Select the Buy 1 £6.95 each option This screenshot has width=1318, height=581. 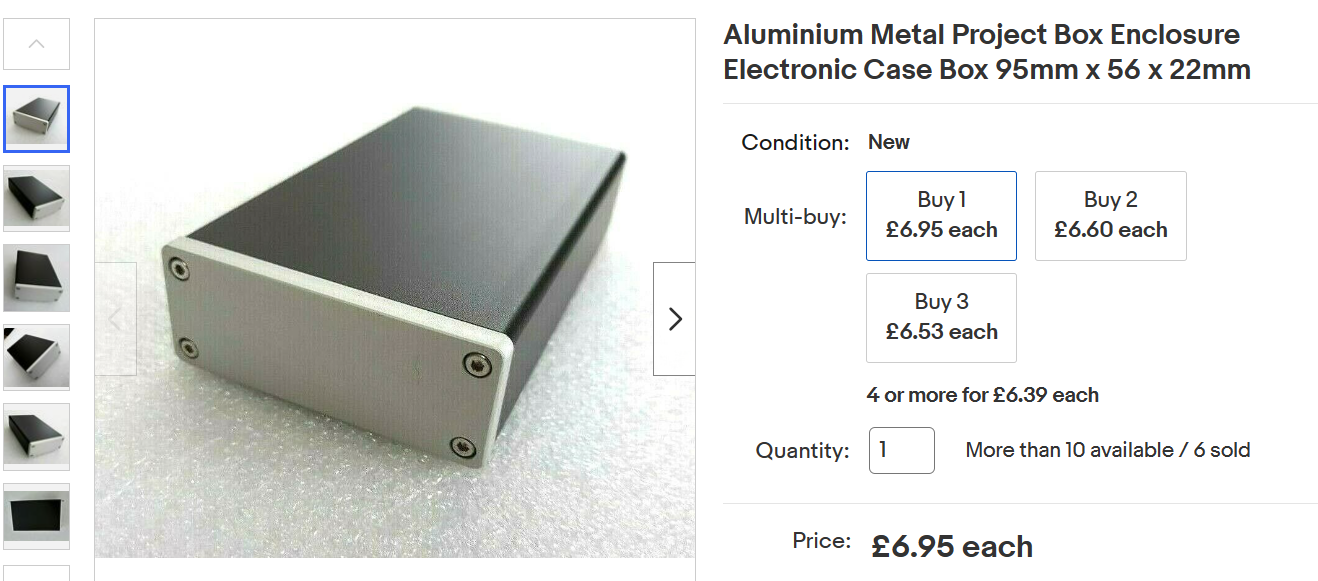click(941, 216)
